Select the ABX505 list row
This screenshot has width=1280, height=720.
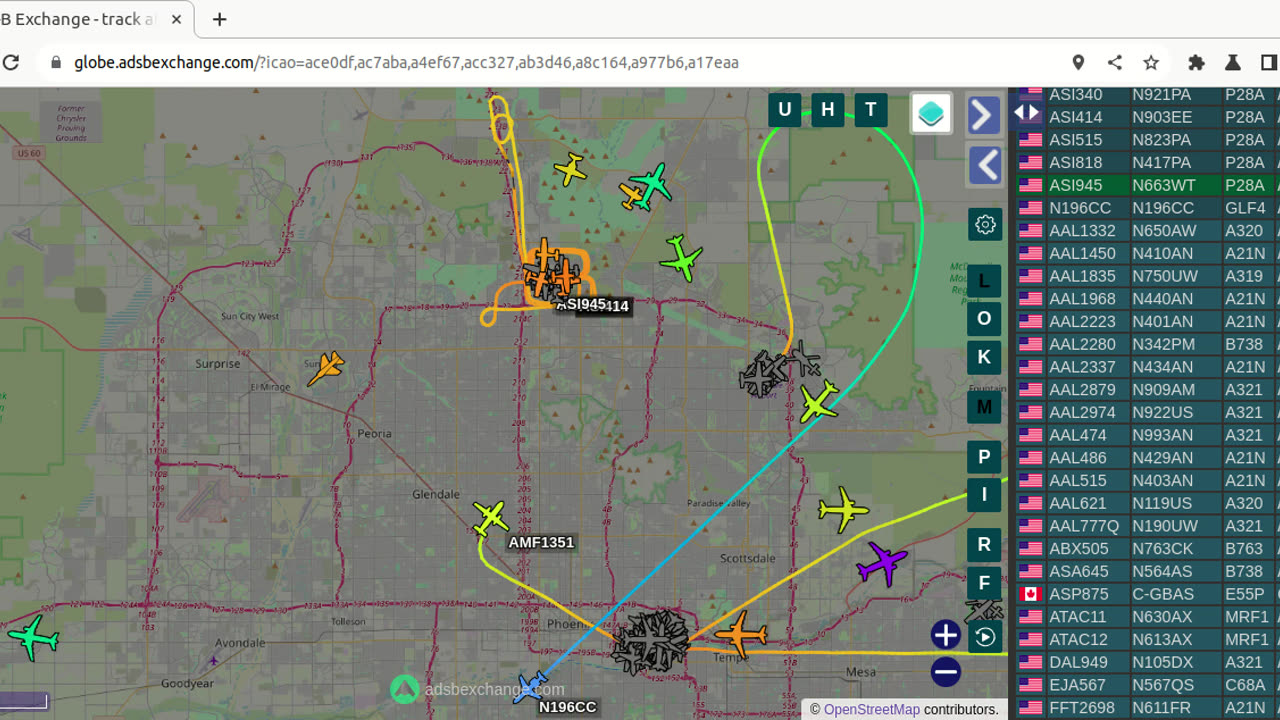[1147, 549]
